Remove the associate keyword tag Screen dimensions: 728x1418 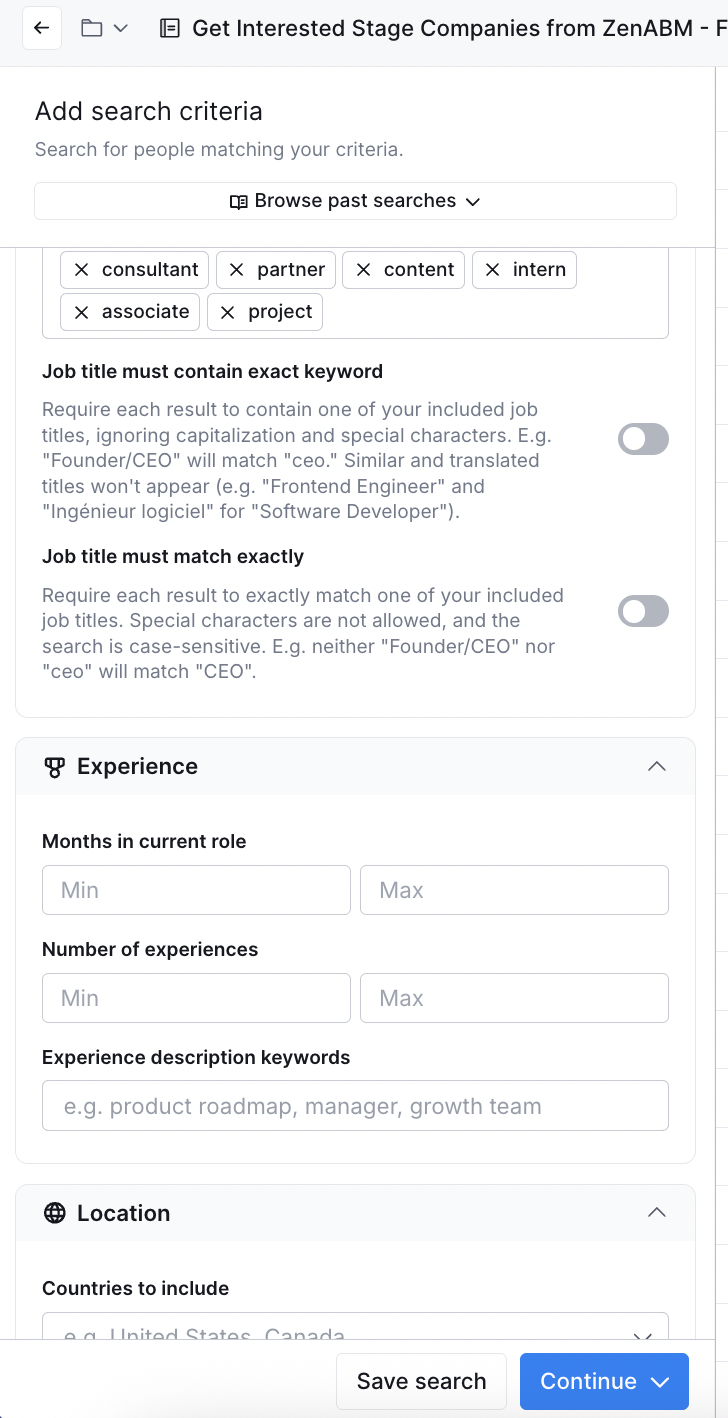coord(82,312)
